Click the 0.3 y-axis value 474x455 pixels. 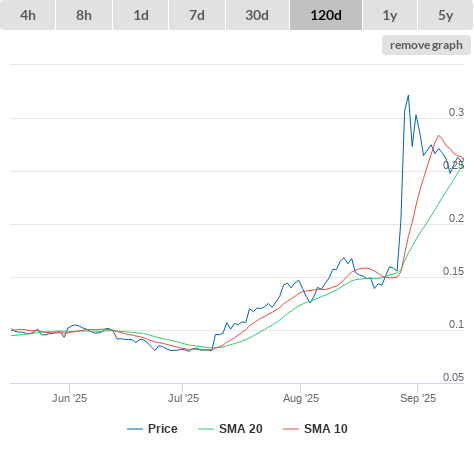point(456,112)
